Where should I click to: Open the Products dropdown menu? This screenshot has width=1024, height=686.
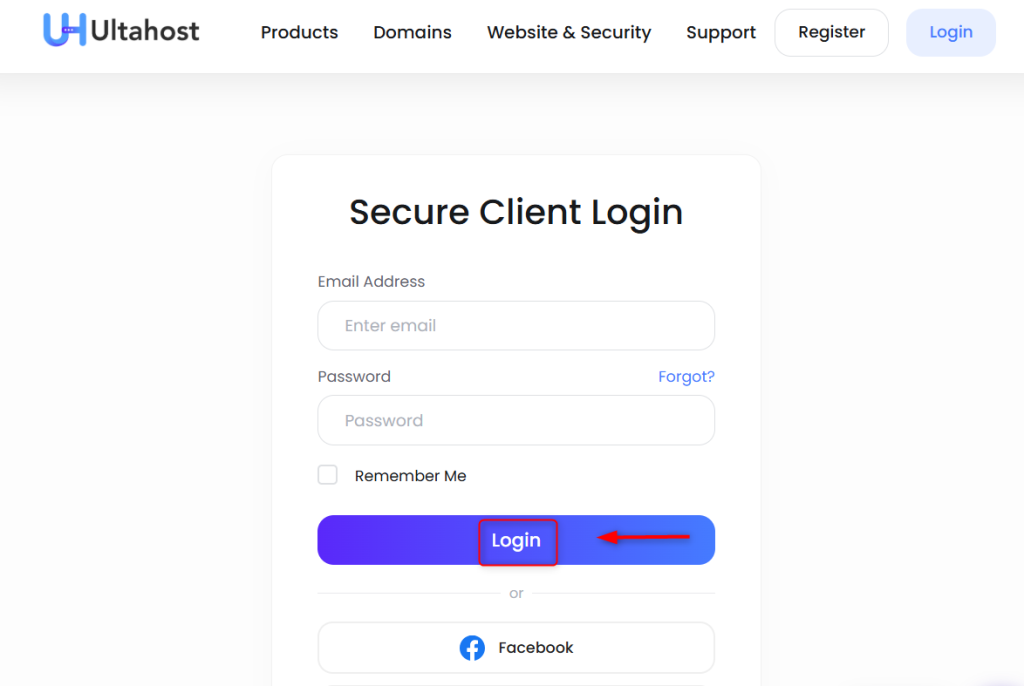click(299, 32)
